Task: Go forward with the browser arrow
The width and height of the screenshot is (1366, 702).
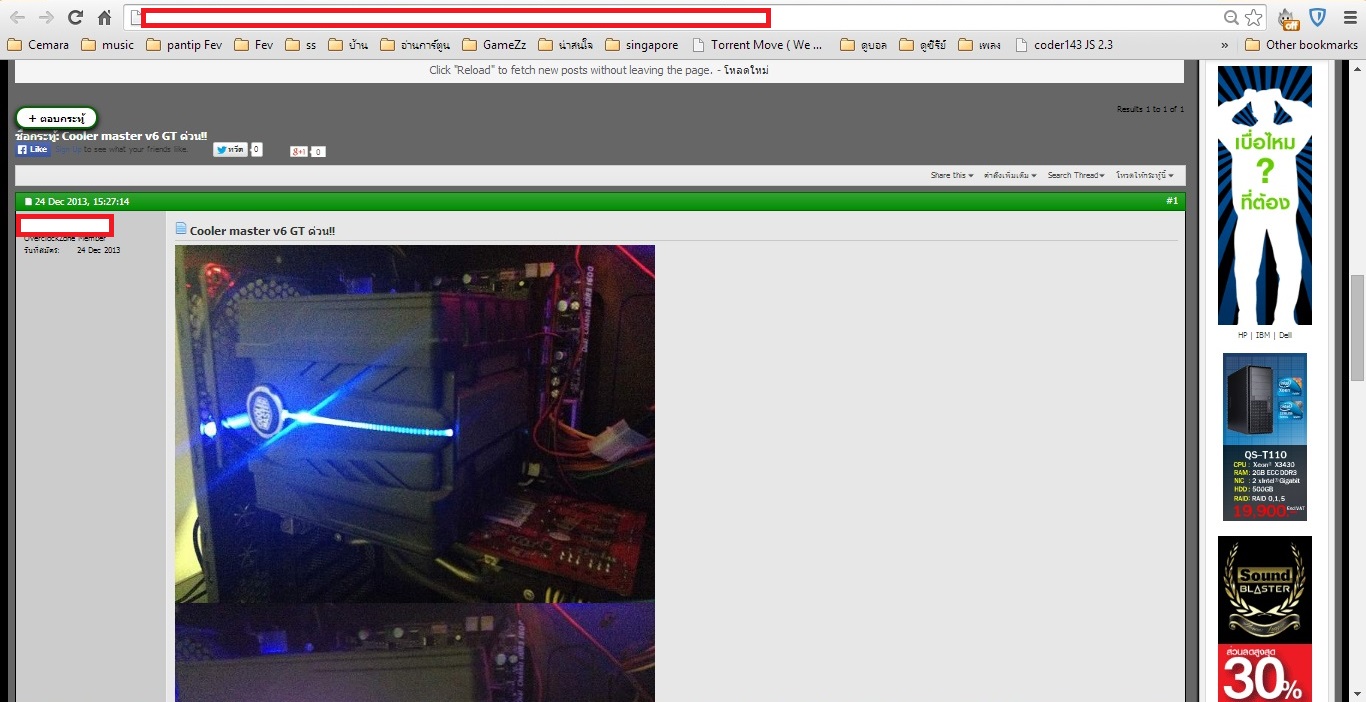Action: pos(46,17)
